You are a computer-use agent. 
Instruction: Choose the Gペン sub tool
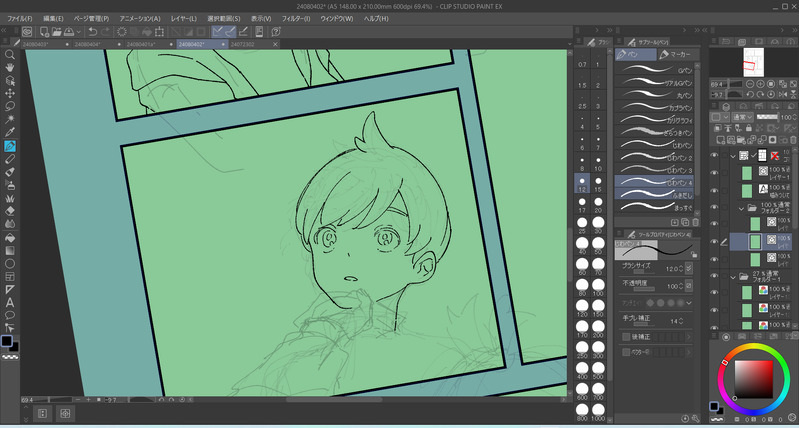click(654, 70)
